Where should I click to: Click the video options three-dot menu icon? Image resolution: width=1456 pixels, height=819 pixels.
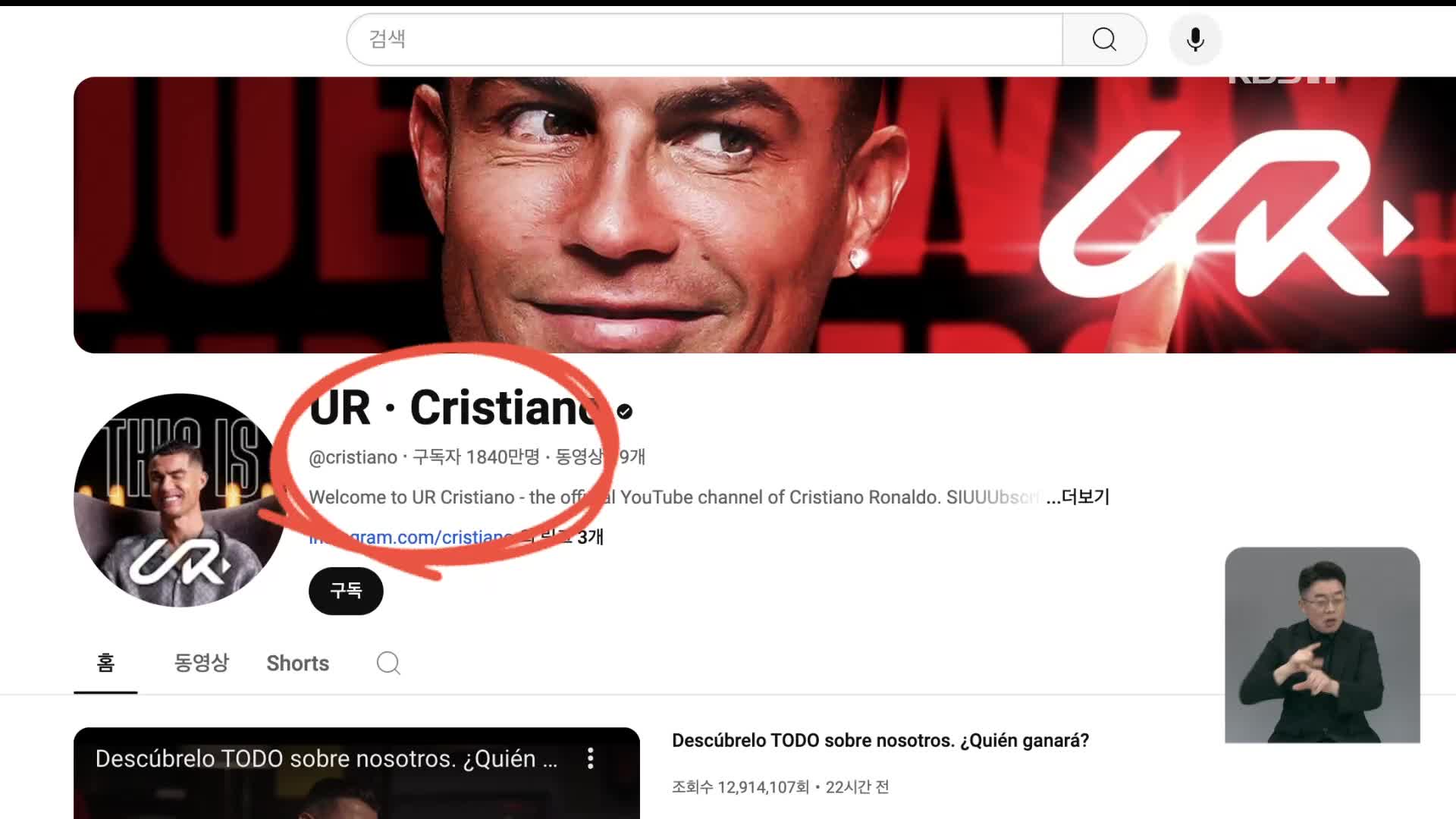pyautogui.click(x=590, y=758)
